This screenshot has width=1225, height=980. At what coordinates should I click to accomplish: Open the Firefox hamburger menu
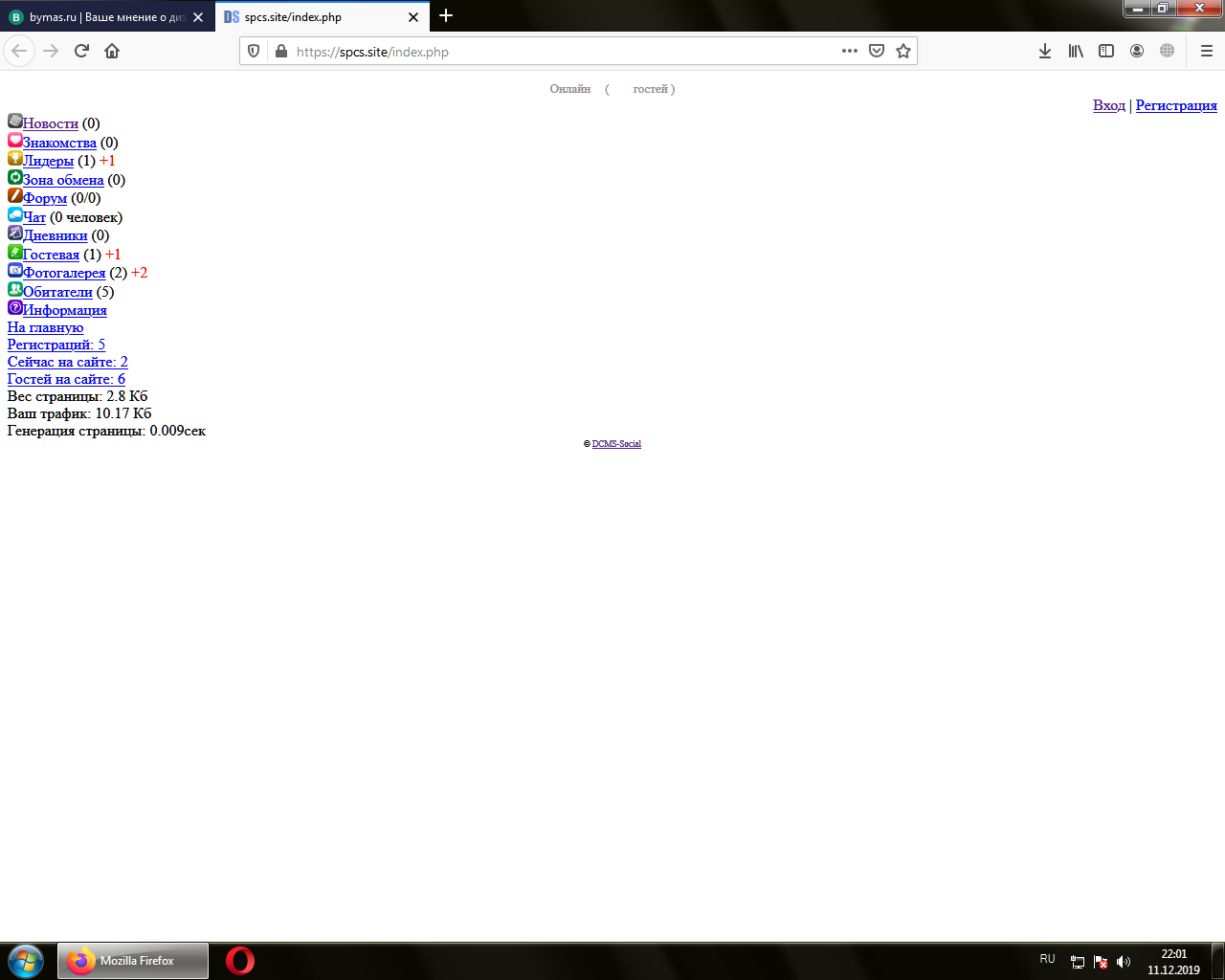point(1207,51)
